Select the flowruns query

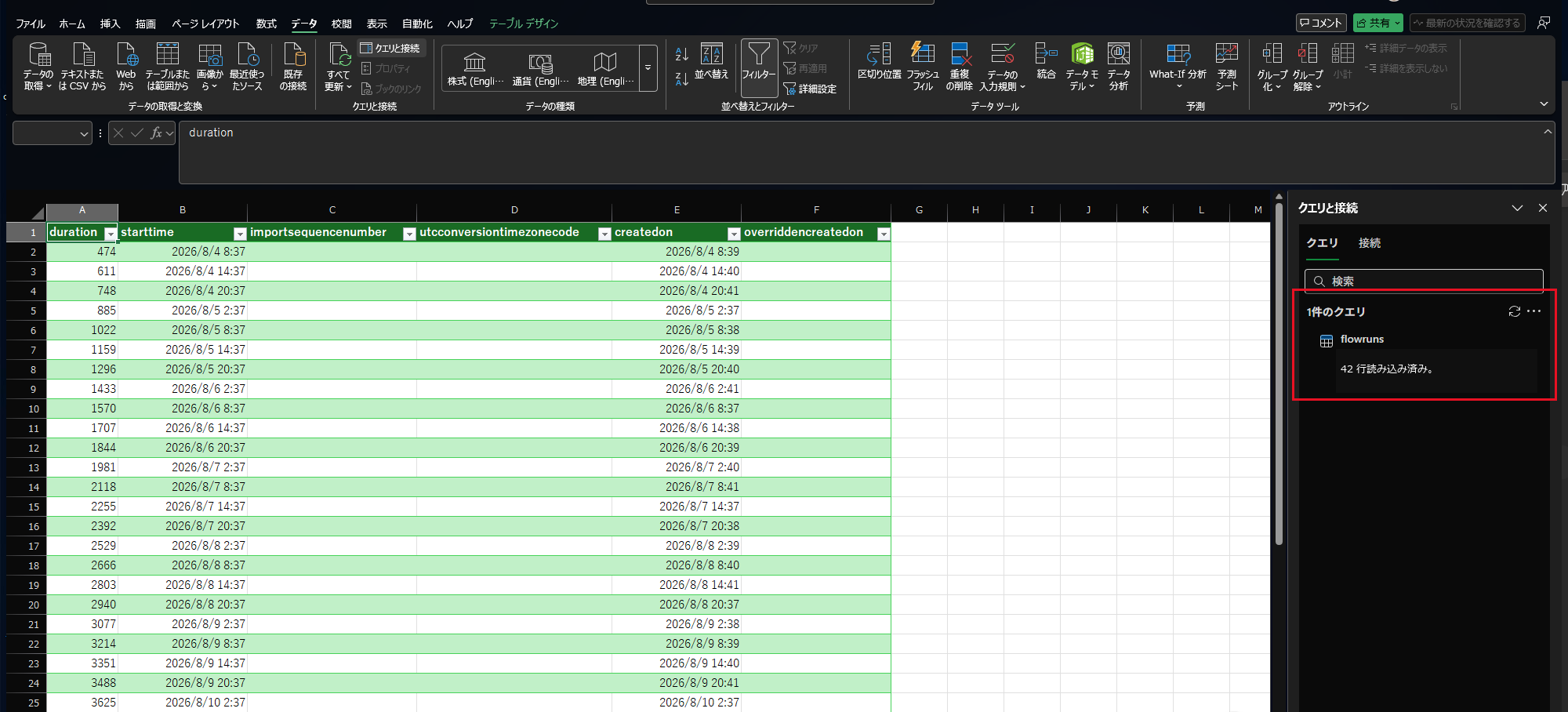pyautogui.click(x=1362, y=340)
